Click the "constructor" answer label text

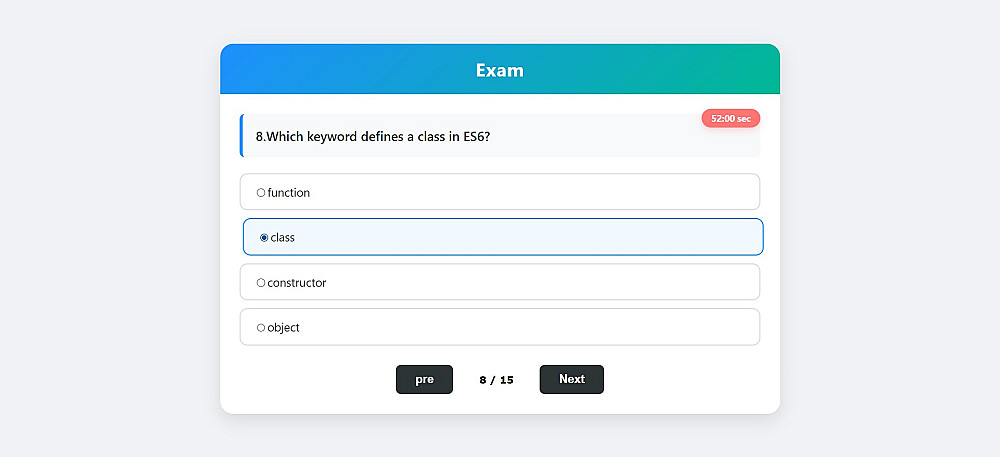[297, 283]
